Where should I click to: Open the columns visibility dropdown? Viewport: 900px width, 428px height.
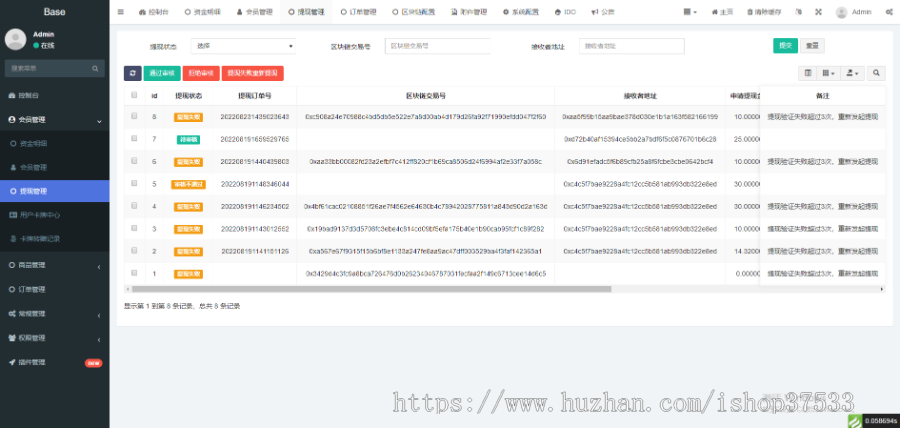pyautogui.click(x=828, y=73)
